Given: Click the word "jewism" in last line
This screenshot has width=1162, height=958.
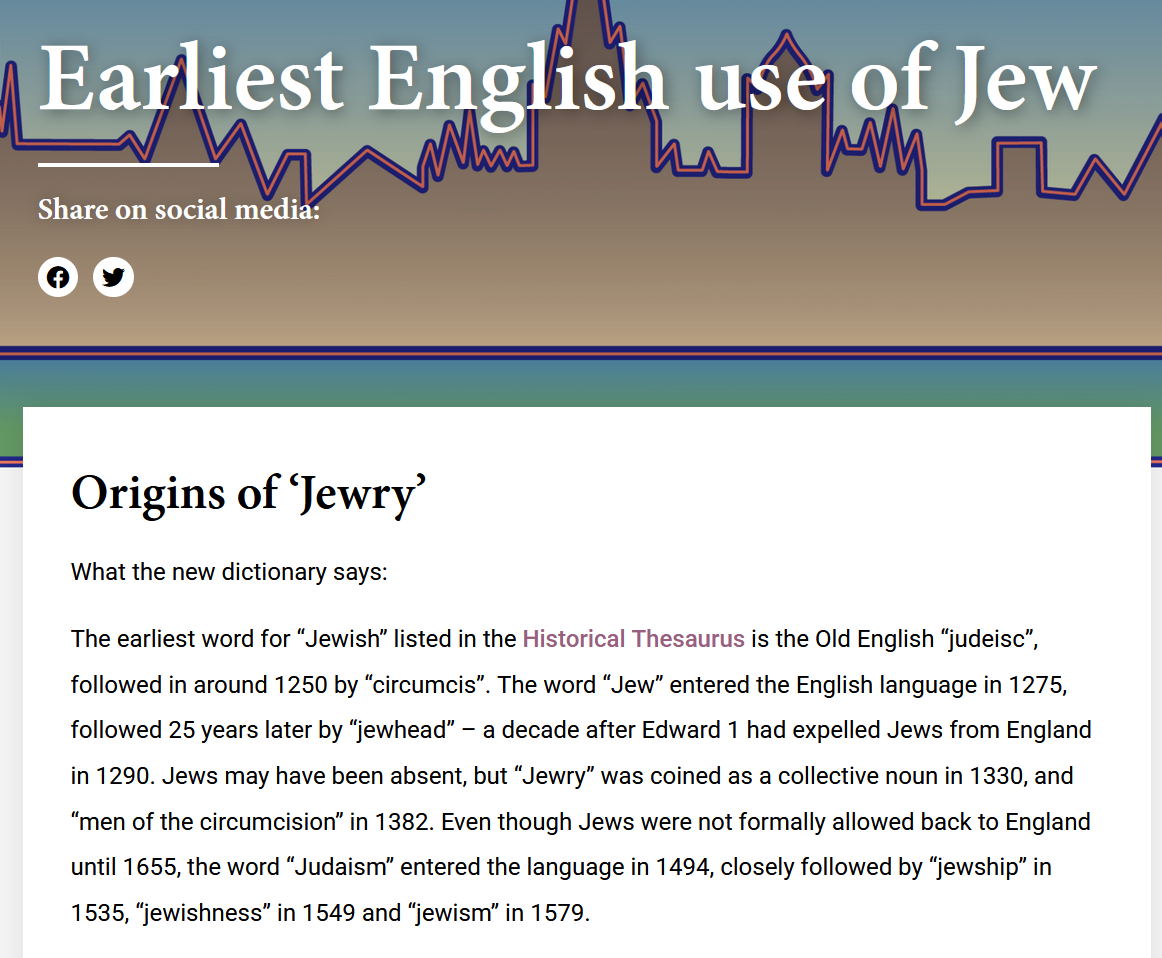Looking at the screenshot, I should click(x=453, y=913).
